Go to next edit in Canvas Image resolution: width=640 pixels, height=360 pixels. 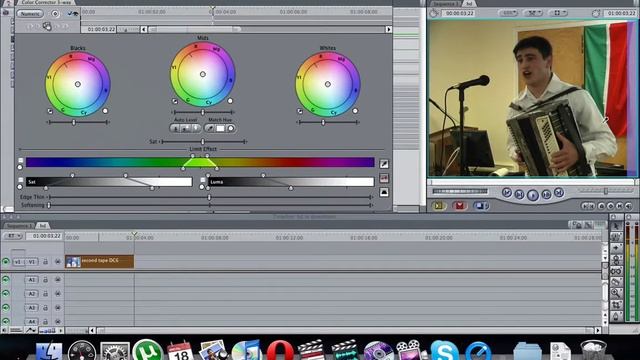click(x=559, y=192)
